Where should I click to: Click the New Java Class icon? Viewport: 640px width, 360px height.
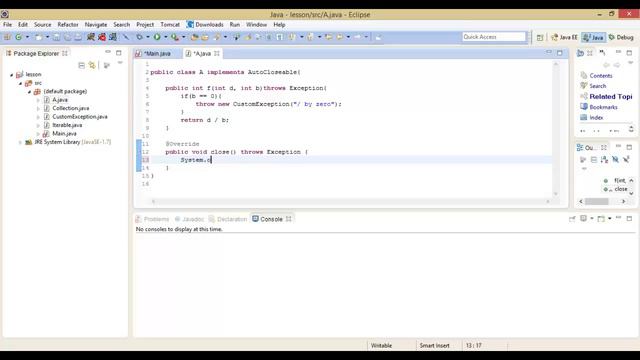tap(18, 37)
